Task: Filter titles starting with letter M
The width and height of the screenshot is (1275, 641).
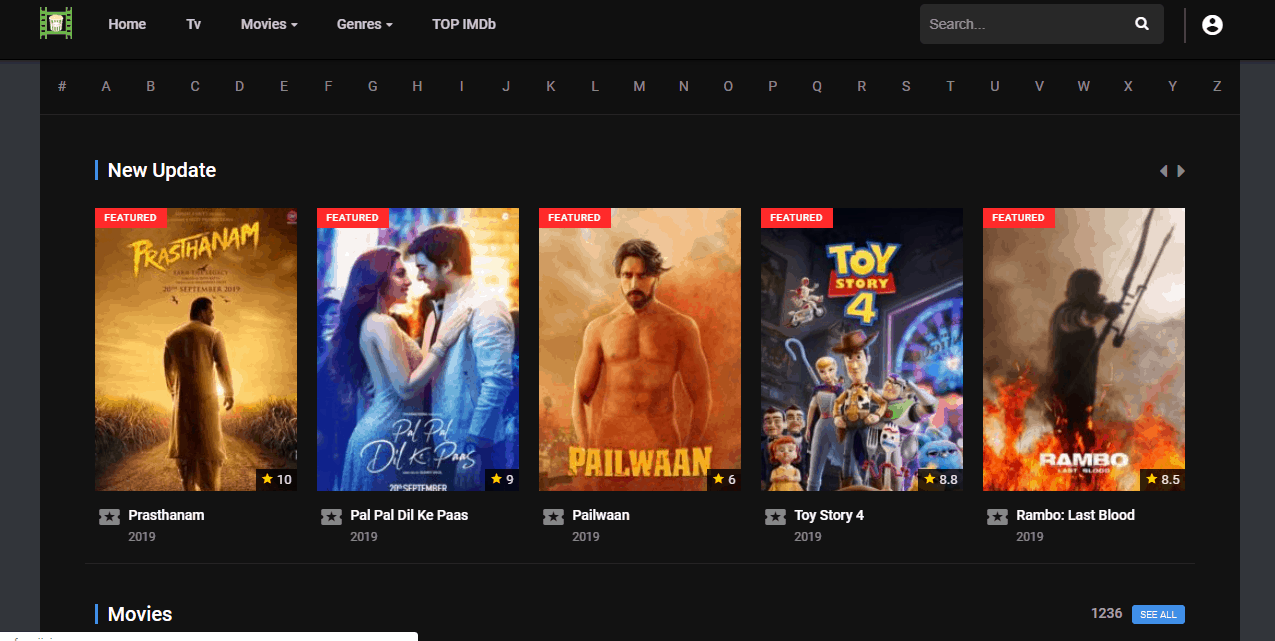Action: 639,86
